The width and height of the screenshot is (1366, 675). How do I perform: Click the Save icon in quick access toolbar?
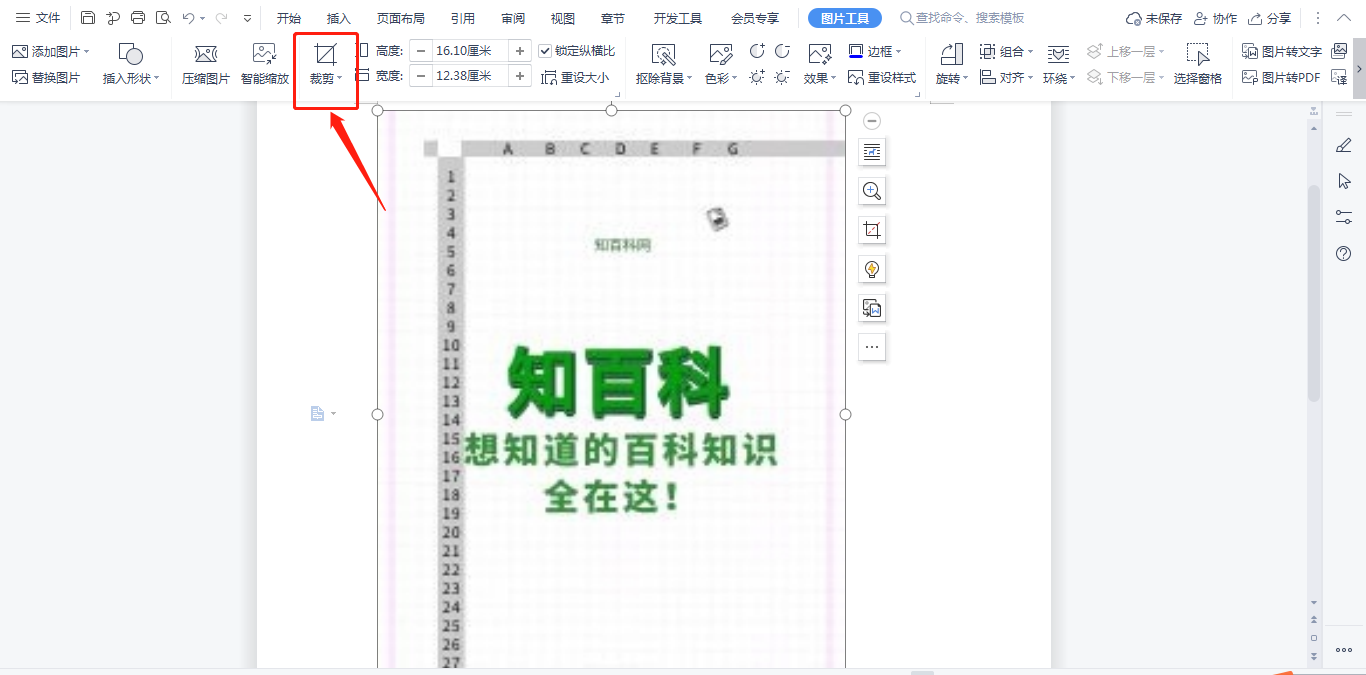88,18
